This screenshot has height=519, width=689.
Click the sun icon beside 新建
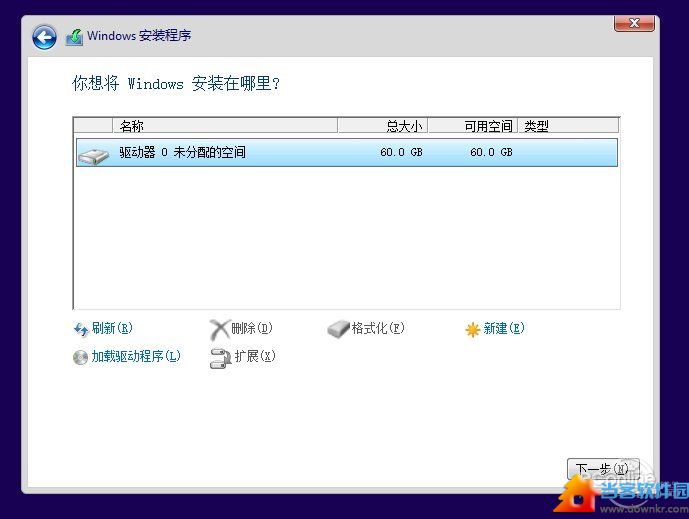(x=472, y=330)
